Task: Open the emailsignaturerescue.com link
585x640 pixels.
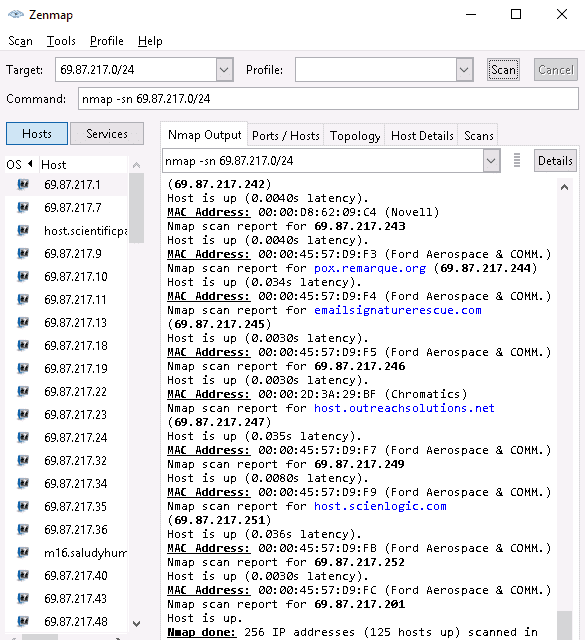Action: [x=398, y=310]
